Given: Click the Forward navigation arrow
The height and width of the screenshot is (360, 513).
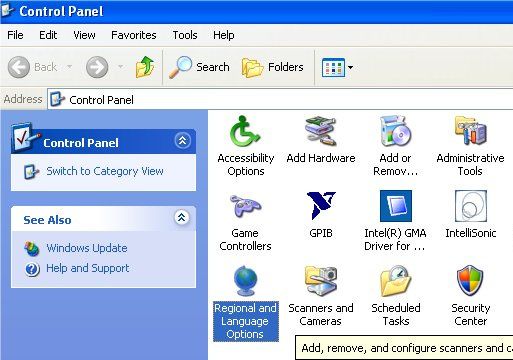Looking at the screenshot, I should pos(97,67).
